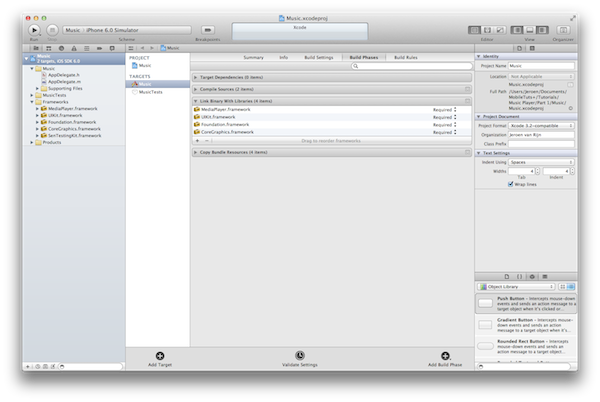Open the Build Rules tab
Image resolution: width=600 pixels, height=402 pixels.
click(406, 57)
